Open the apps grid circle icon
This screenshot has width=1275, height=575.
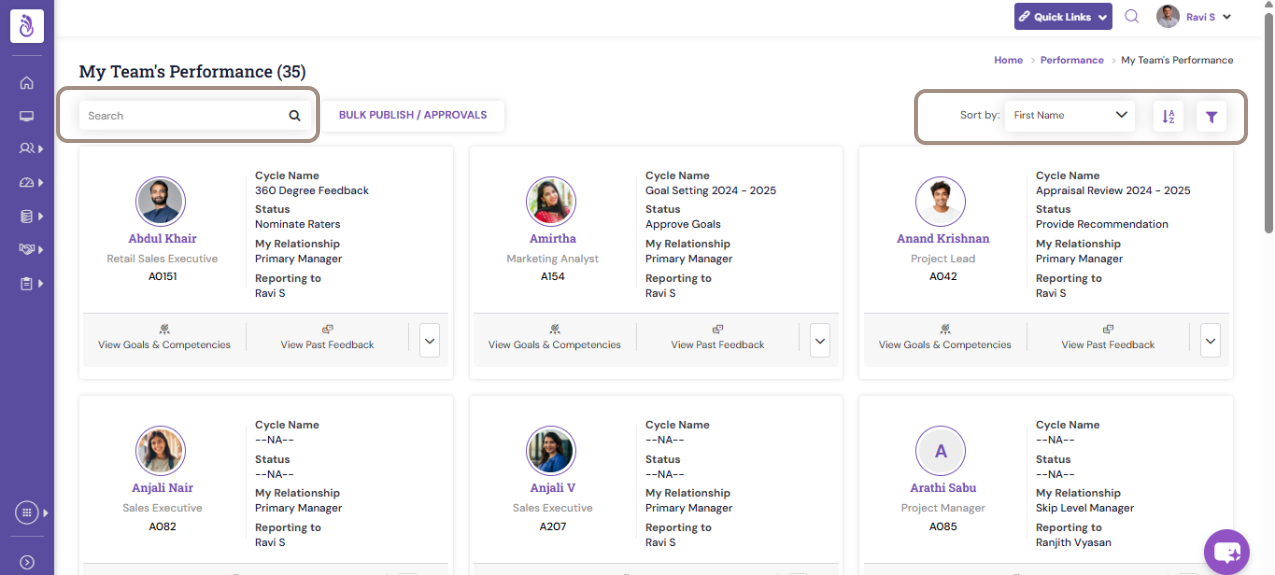pyautogui.click(x=27, y=512)
